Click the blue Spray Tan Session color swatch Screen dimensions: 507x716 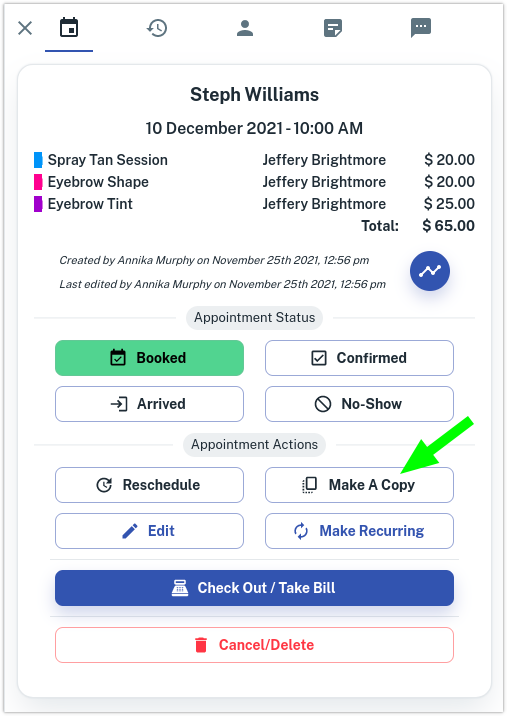click(38, 160)
